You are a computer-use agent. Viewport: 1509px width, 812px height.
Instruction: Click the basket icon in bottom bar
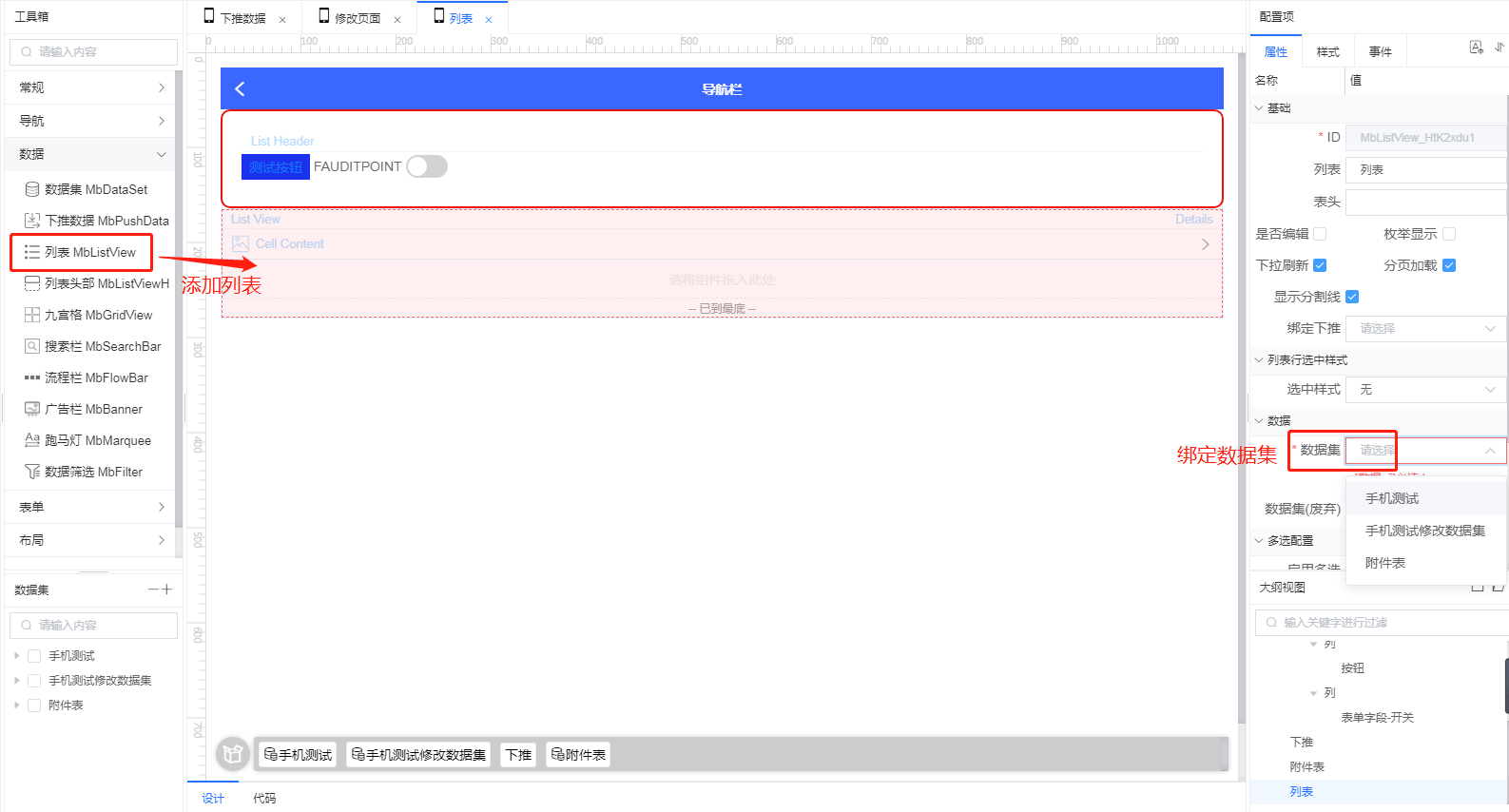click(x=232, y=754)
